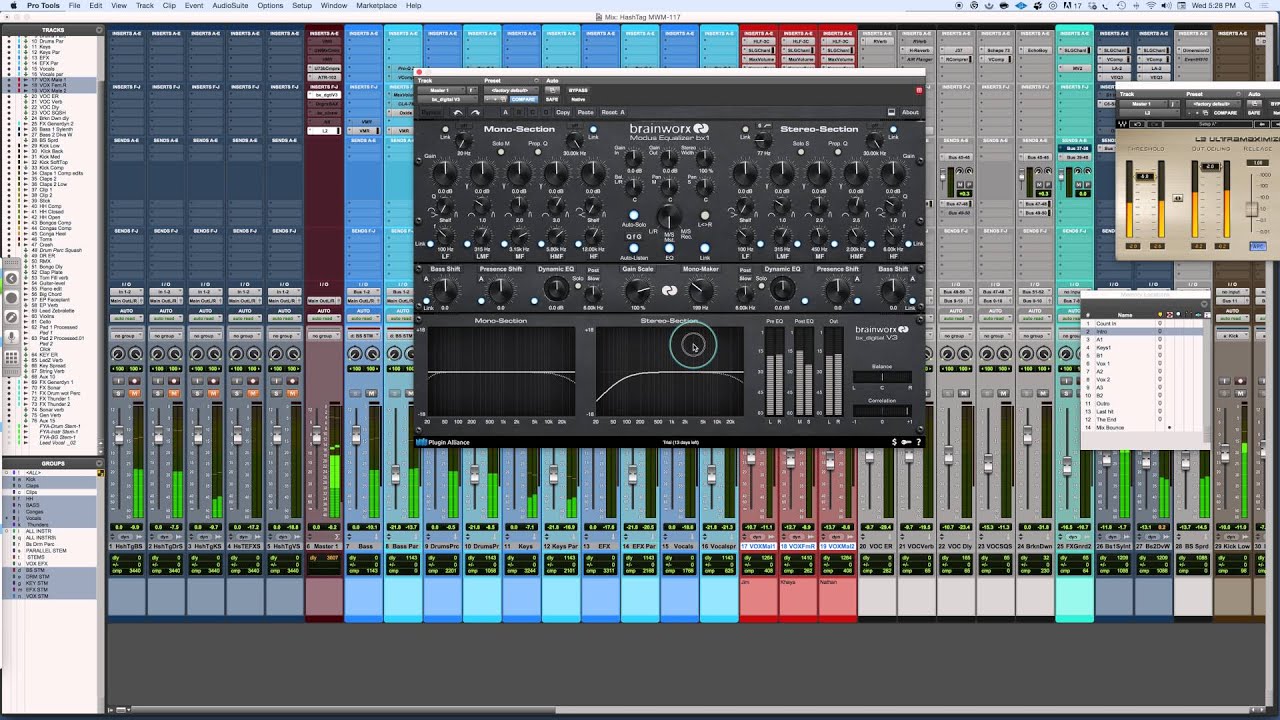Click the Plugin Alliance logo in plugin footer

point(443,442)
